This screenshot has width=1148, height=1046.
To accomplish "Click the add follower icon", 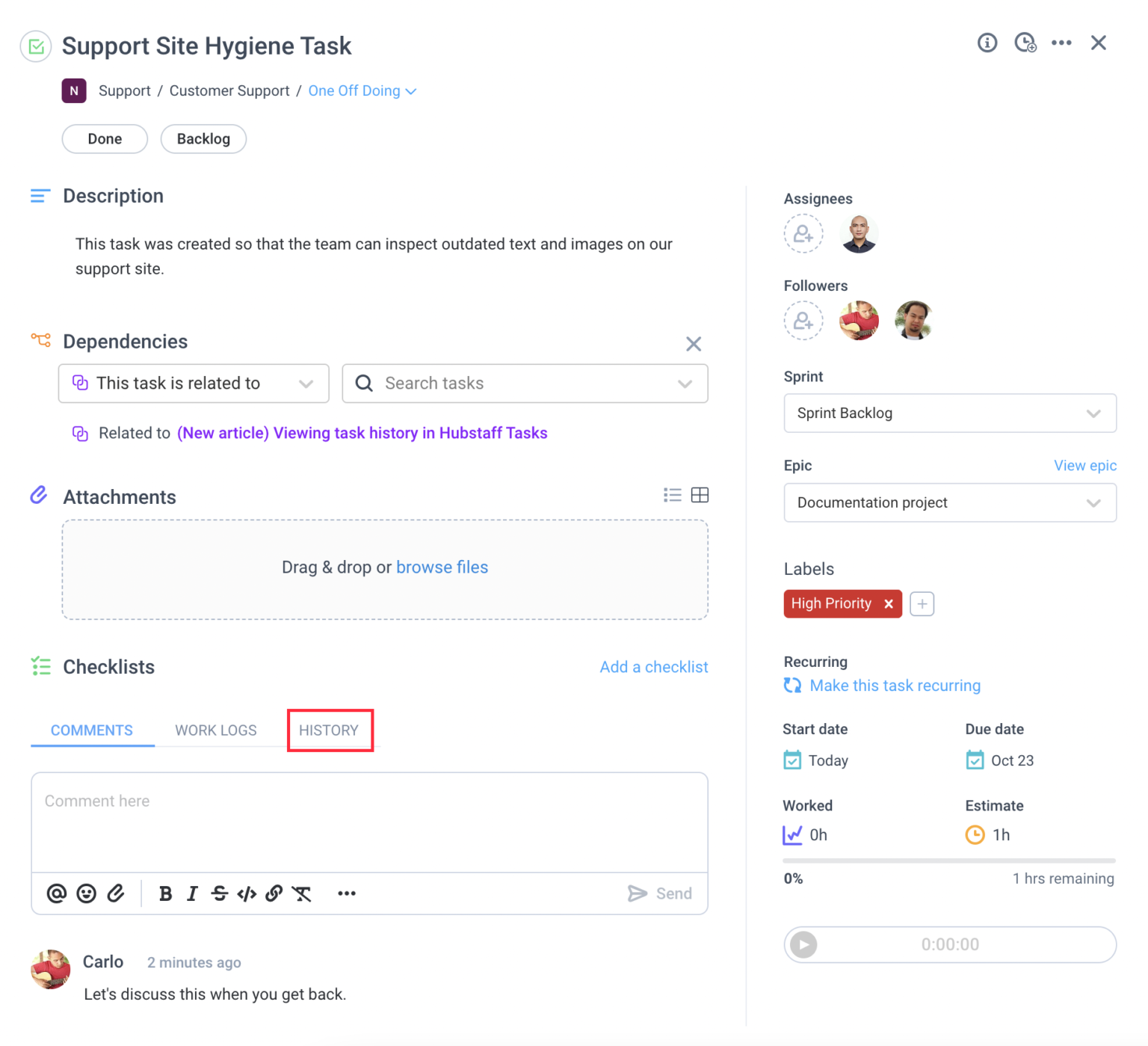I will tap(803, 321).
